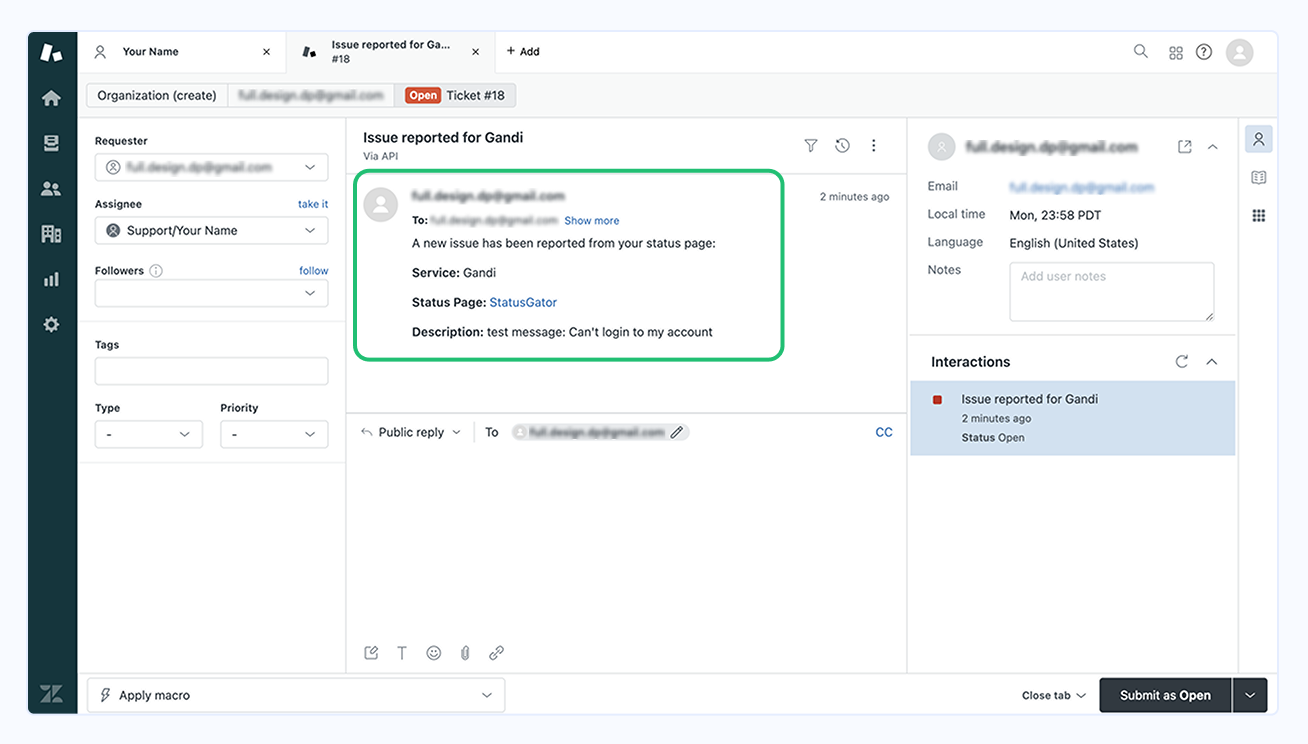The width and height of the screenshot is (1308, 744).
Task: Open Organizations from the left sidebar
Action: (51, 232)
